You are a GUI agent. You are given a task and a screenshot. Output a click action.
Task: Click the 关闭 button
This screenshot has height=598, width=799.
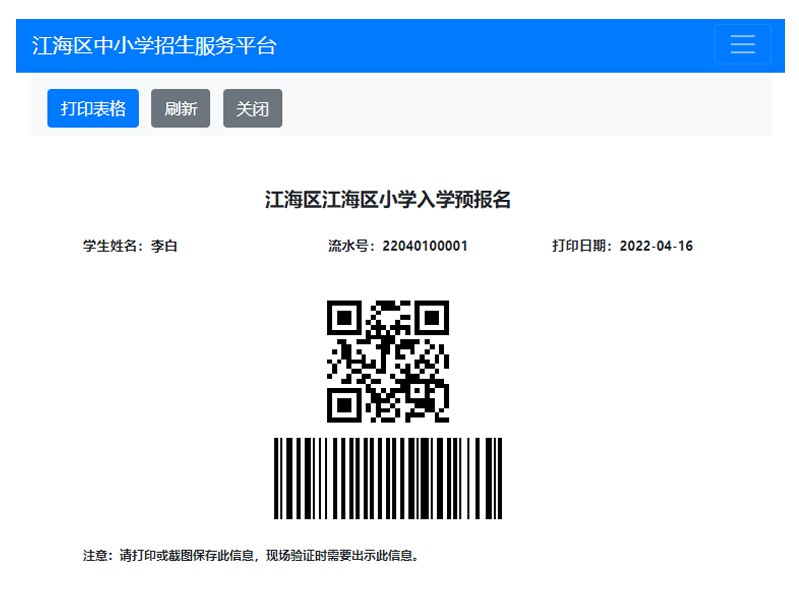[x=252, y=108]
